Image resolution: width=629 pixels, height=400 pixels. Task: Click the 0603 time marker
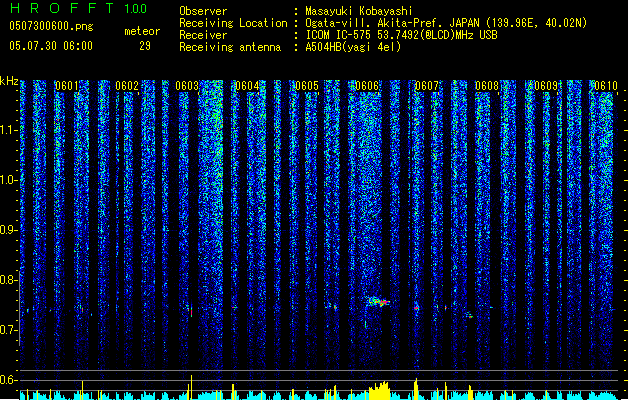click(187, 86)
